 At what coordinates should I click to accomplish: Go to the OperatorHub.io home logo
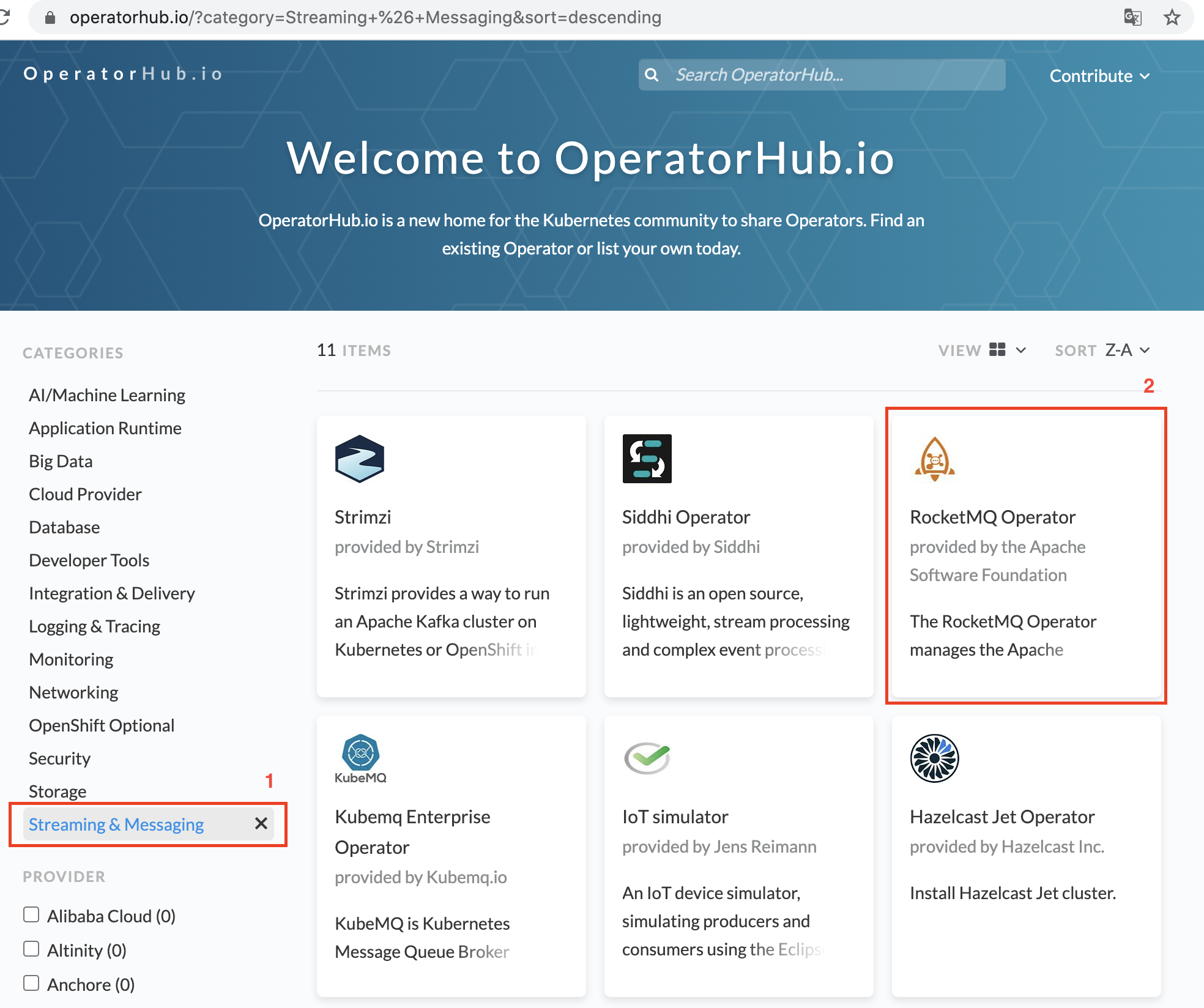tap(123, 74)
